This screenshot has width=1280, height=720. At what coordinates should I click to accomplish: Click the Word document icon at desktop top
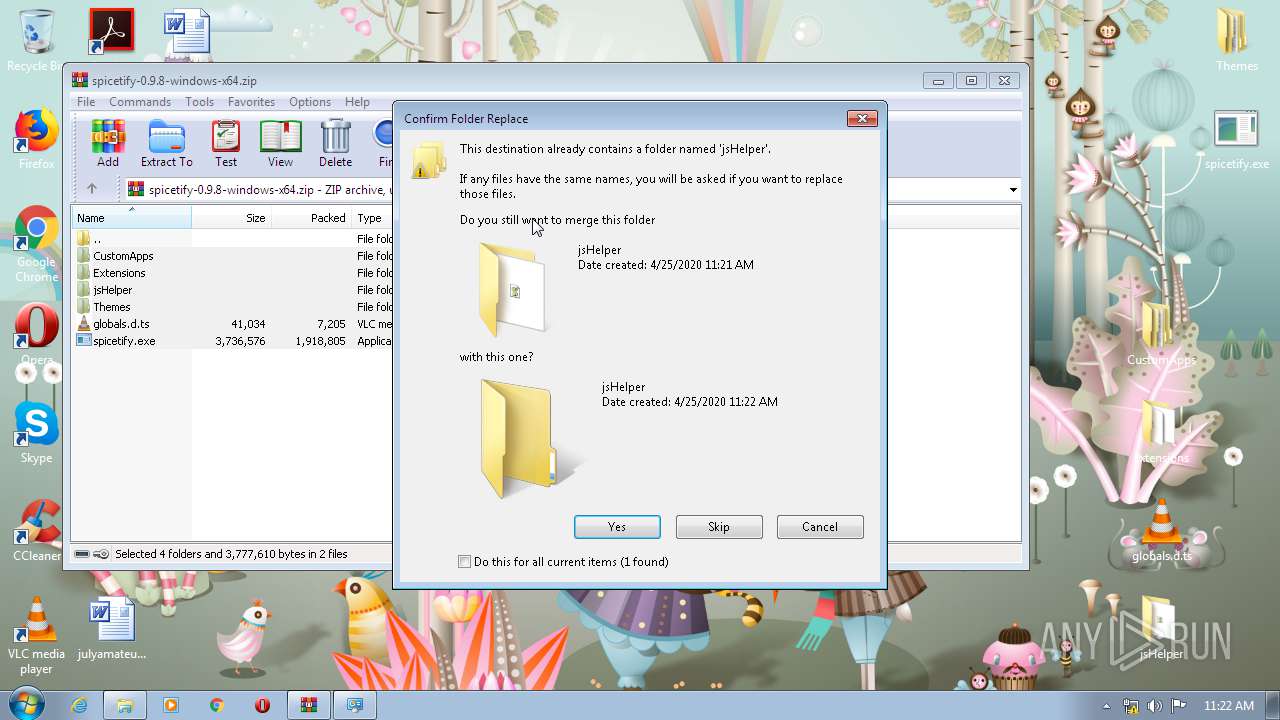[x=187, y=31]
